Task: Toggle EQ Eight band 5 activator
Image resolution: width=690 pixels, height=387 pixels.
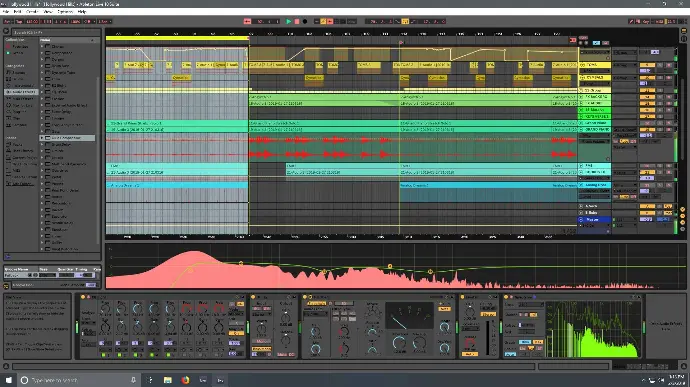Action: (x=169, y=355)
